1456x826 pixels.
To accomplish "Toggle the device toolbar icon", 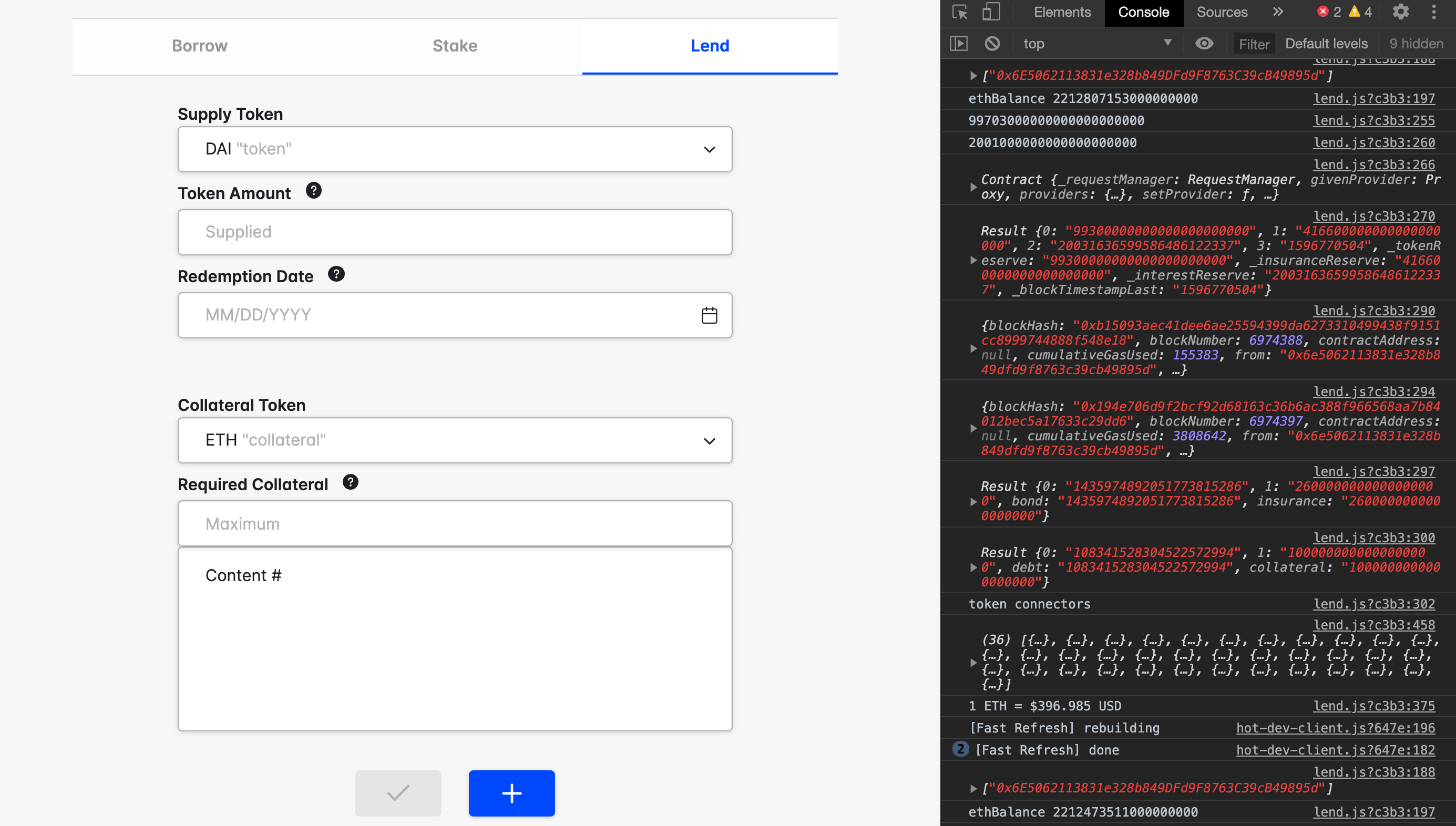I will 991,12.
